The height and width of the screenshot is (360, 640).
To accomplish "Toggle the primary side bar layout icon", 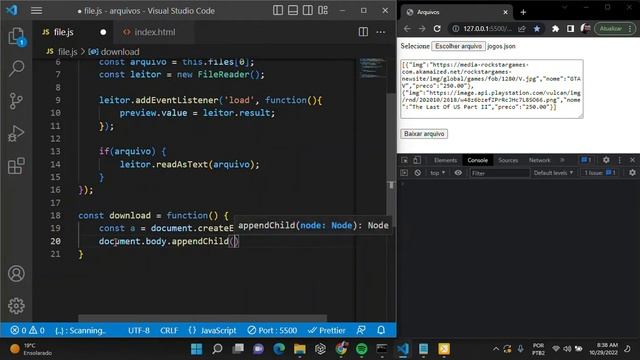I will [x=278, y=10].
